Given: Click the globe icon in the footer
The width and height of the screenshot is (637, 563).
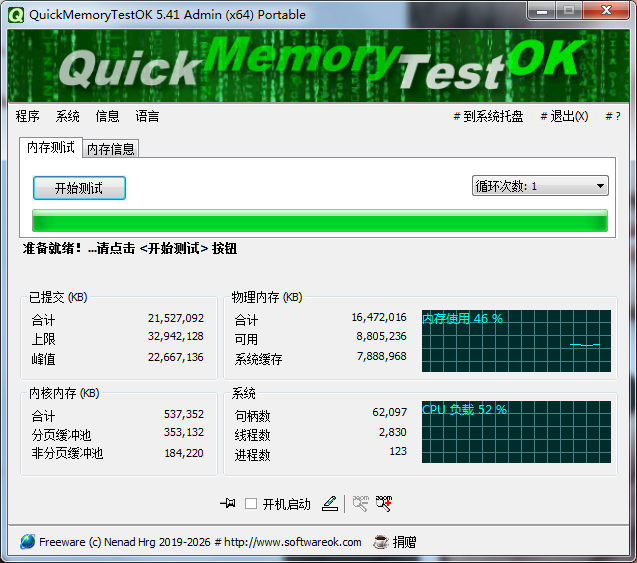Looking at the screenshot, I should click(28, 542).
